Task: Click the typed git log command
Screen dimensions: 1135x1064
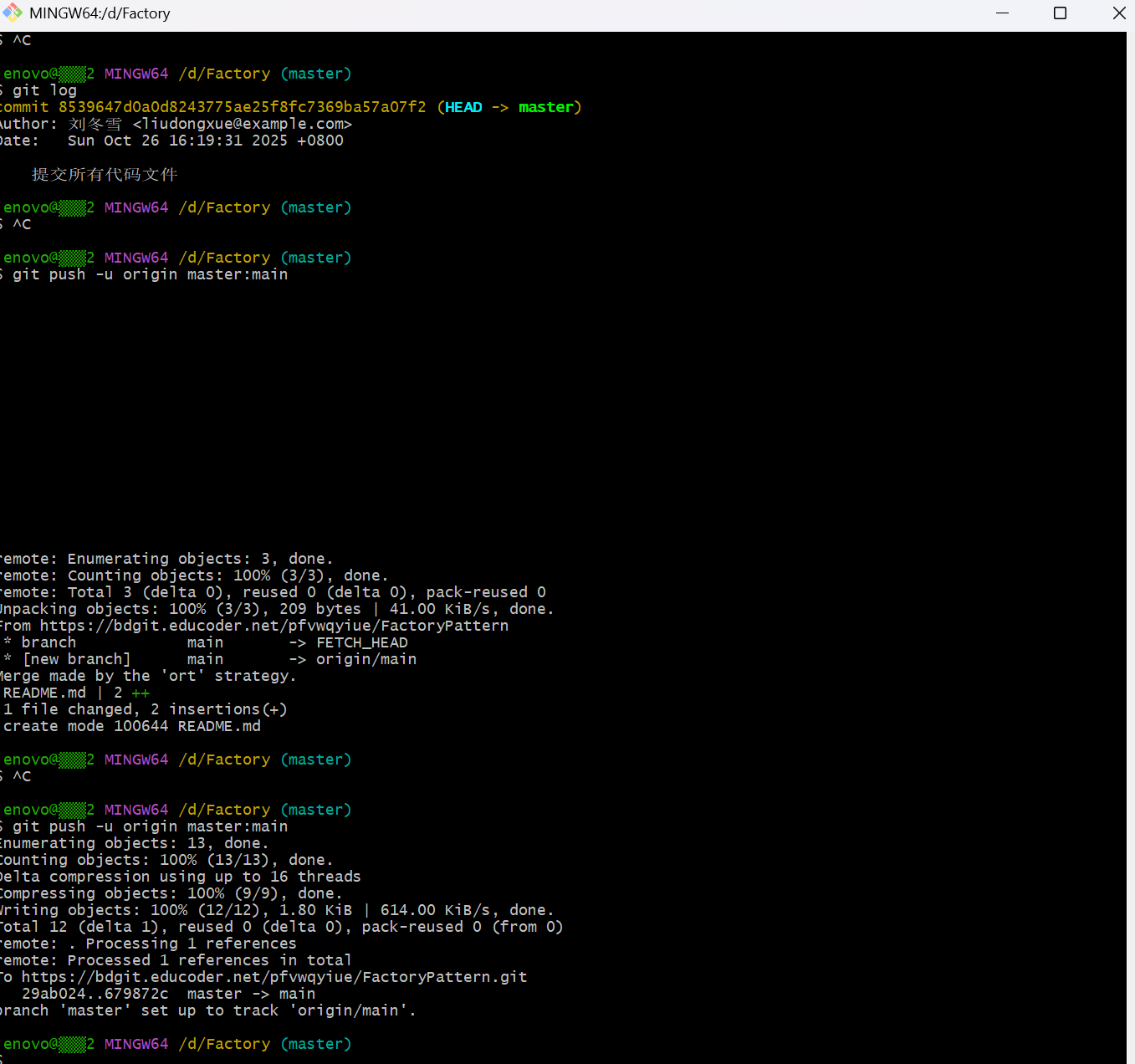Action: (x=44, y=90)
